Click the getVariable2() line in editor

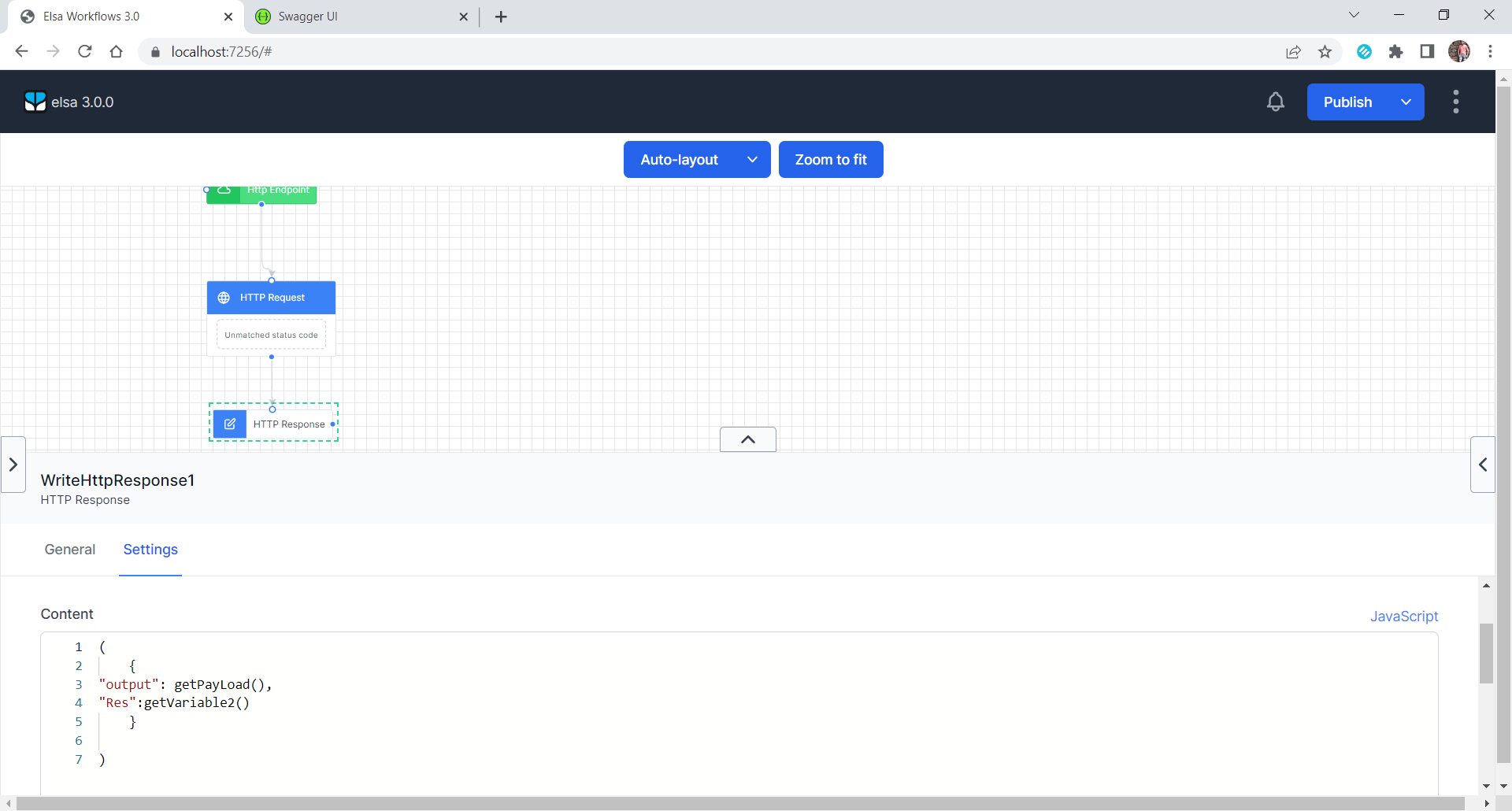[174, 702]
